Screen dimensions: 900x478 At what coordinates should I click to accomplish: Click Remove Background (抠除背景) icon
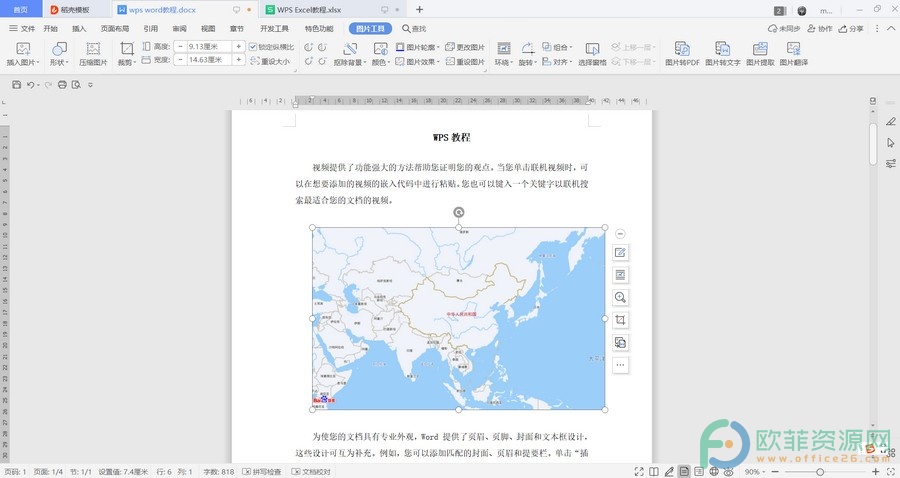pos(350,49)
